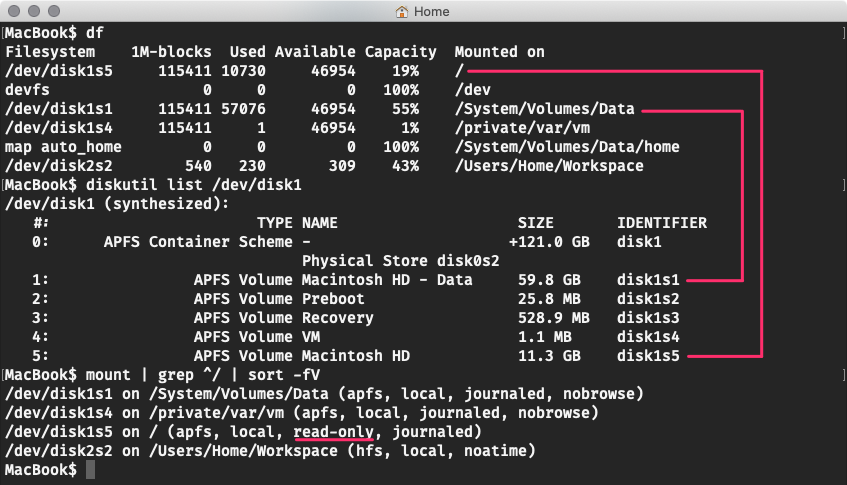The image size is (847, 485).
Task: Click the '55%' capacity value
Action: pyautogui.click(x=405, y=109)
